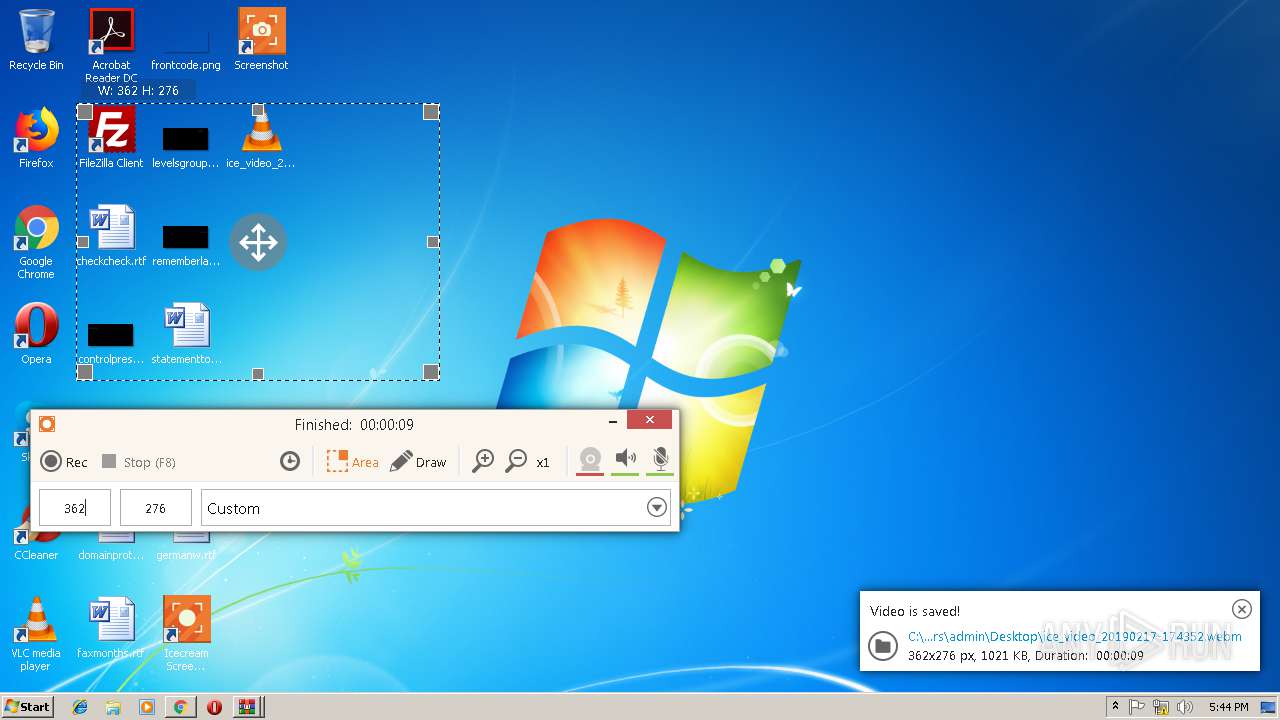Click the Icecream recorder logo icon
Image resolution: width=1280 pixels, height=720 pixels.
[47, 424]
